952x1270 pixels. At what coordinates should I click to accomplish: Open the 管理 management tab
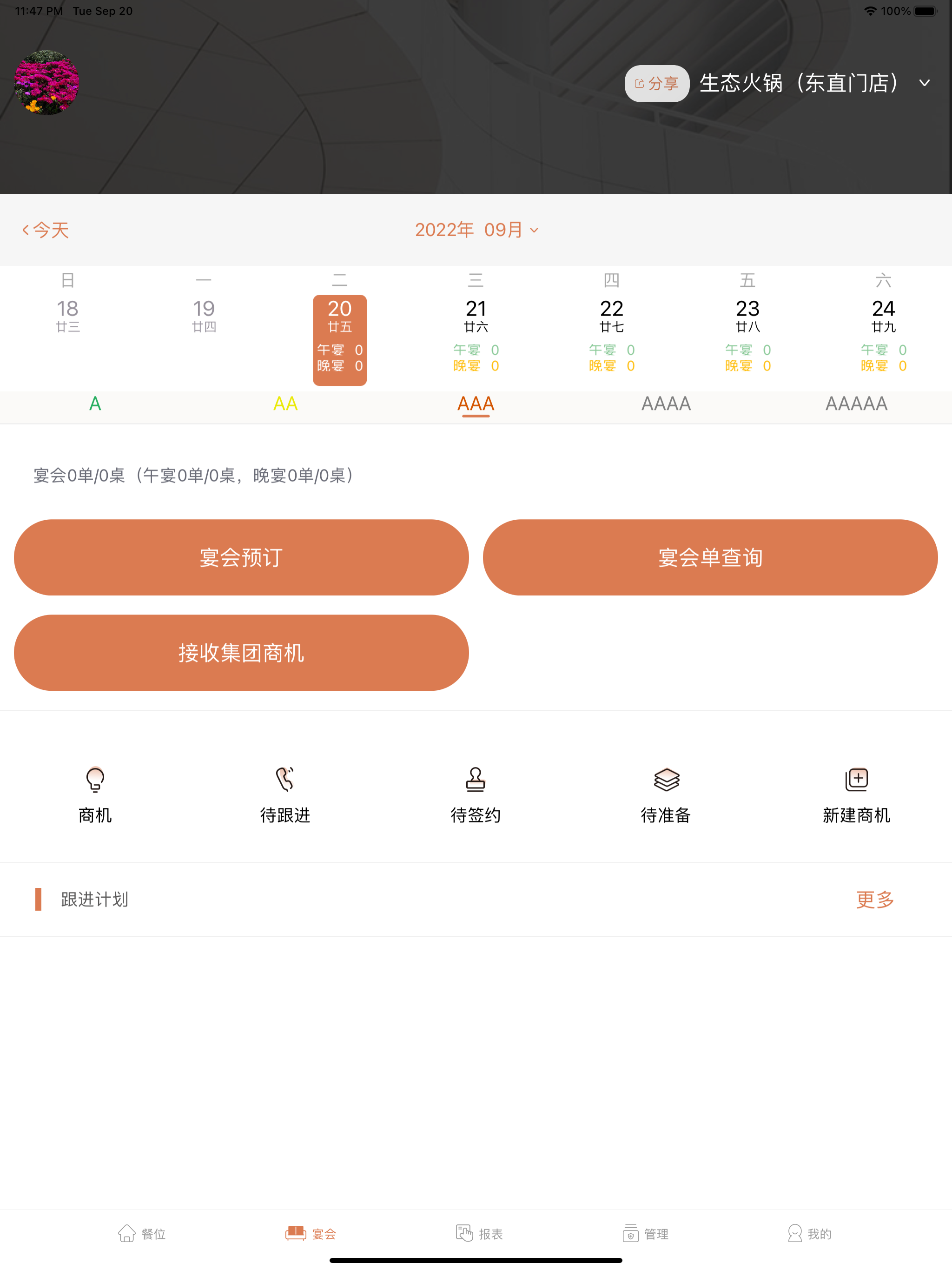click(x=645, y=1233)
